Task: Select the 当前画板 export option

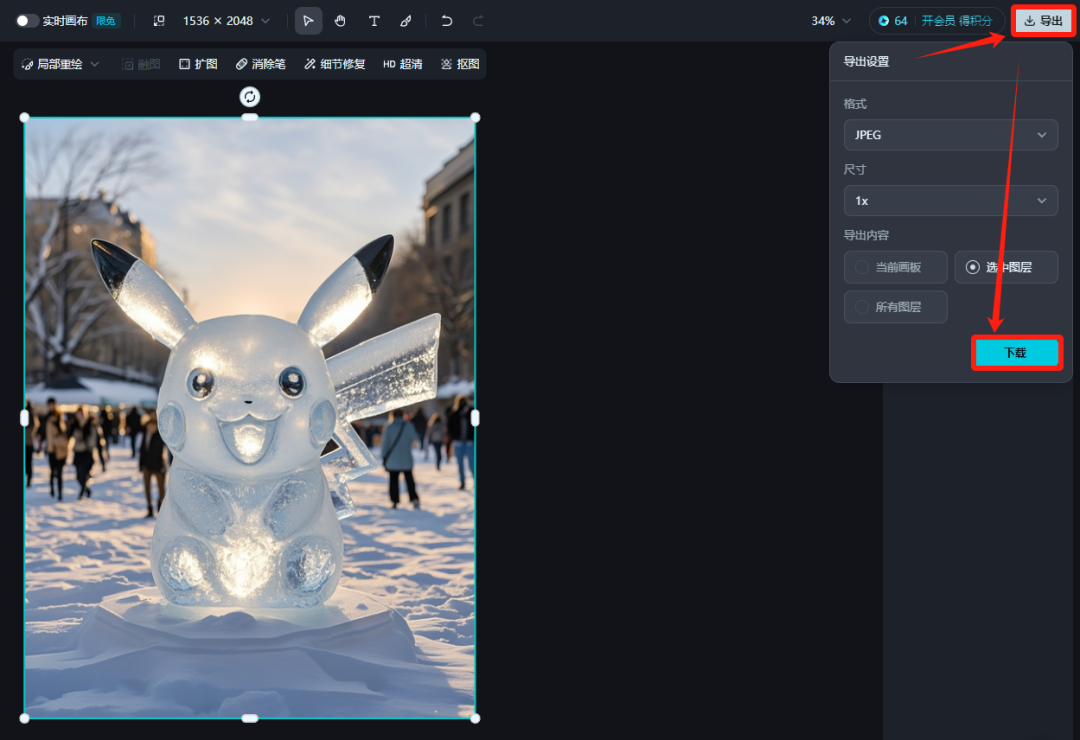Action: (x=895, y=267)
